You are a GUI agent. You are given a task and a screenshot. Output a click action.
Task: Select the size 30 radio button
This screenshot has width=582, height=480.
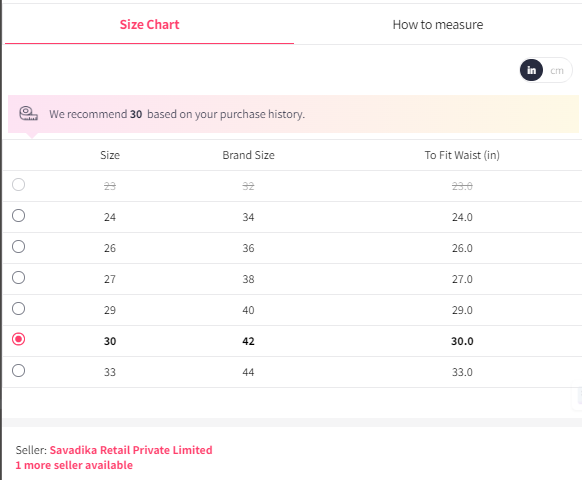19,339
